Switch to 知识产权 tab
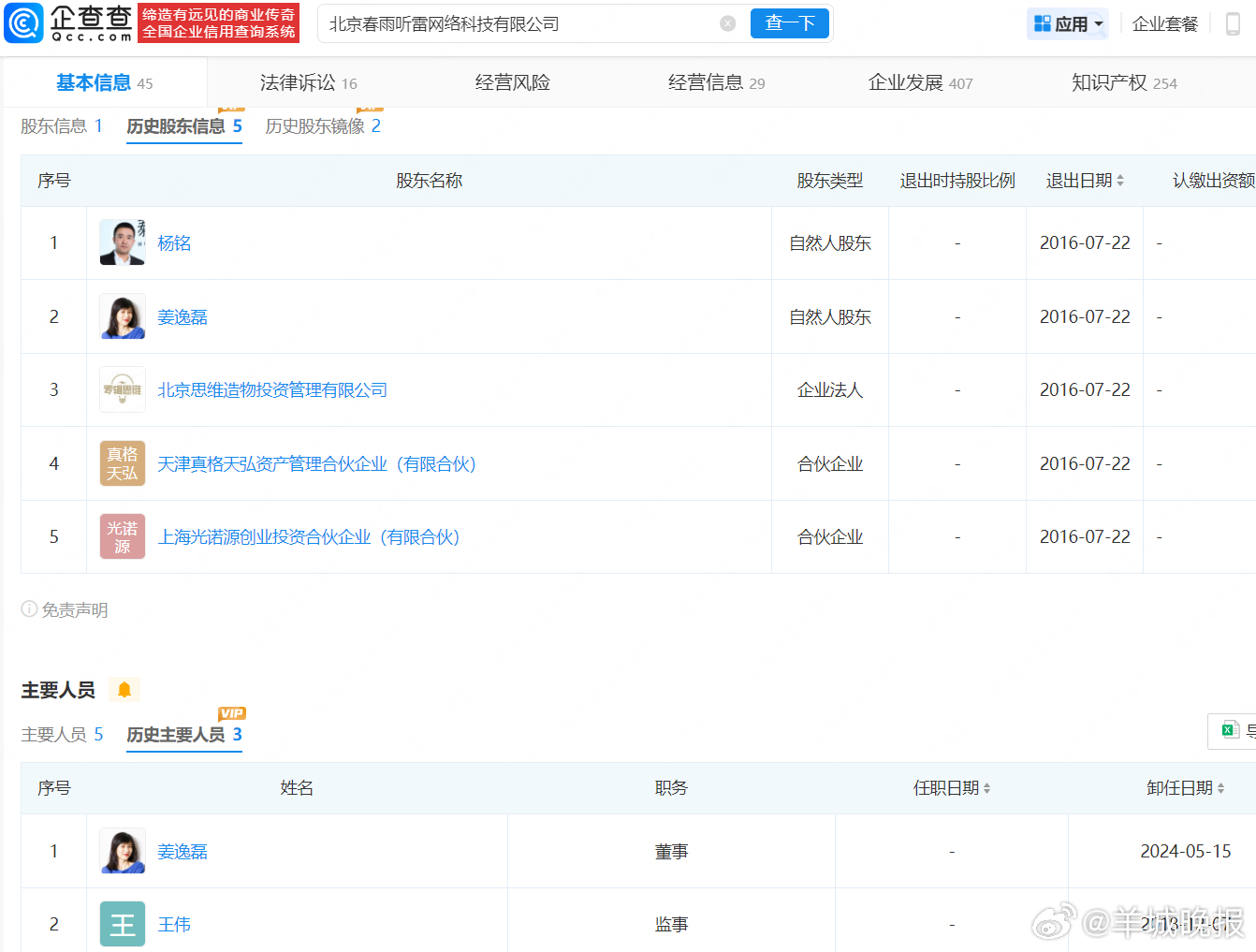The width and height of the screenshot is (1256, 952). coord(1123,82)
